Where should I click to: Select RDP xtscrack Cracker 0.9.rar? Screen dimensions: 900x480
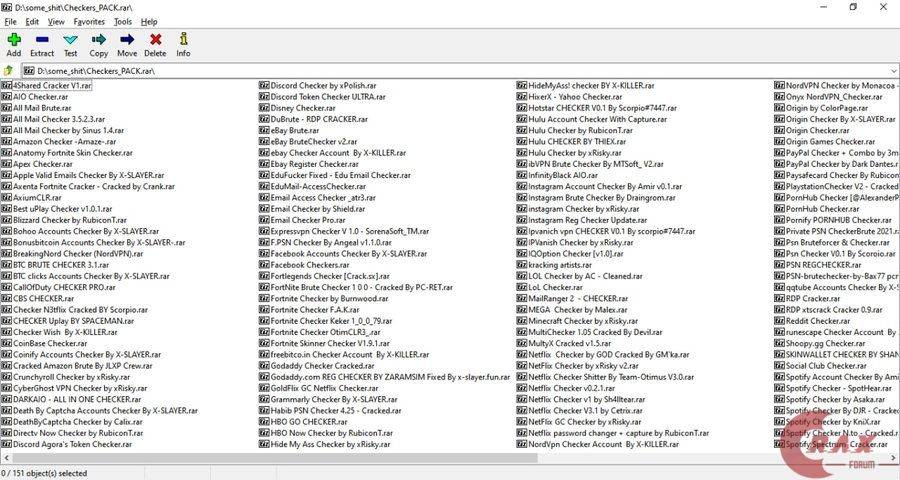coord(834,309)
